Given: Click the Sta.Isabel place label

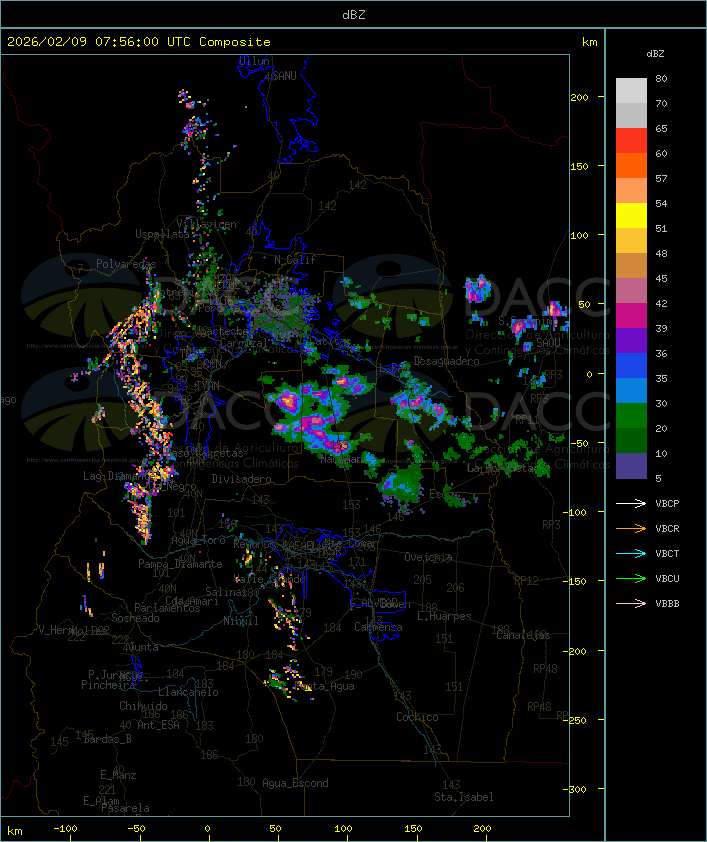Looking at the screenshot, I should click(x=464, y=797).
